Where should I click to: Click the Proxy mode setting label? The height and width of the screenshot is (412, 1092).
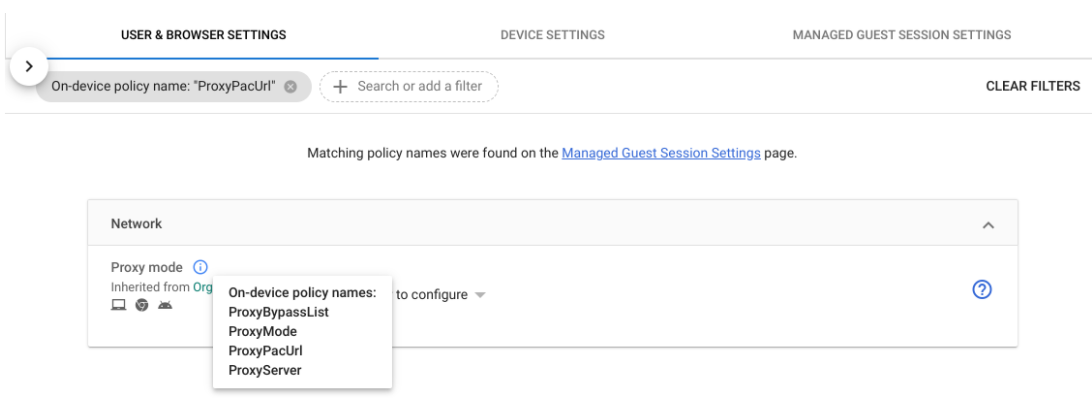tap(146, 267)
